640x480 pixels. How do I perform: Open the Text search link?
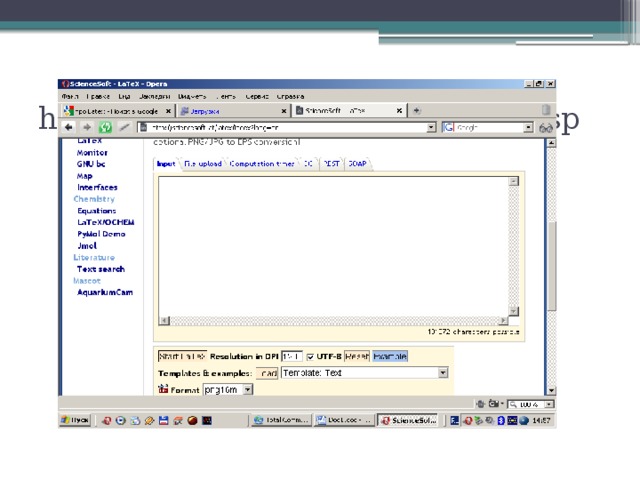(101, 269)
